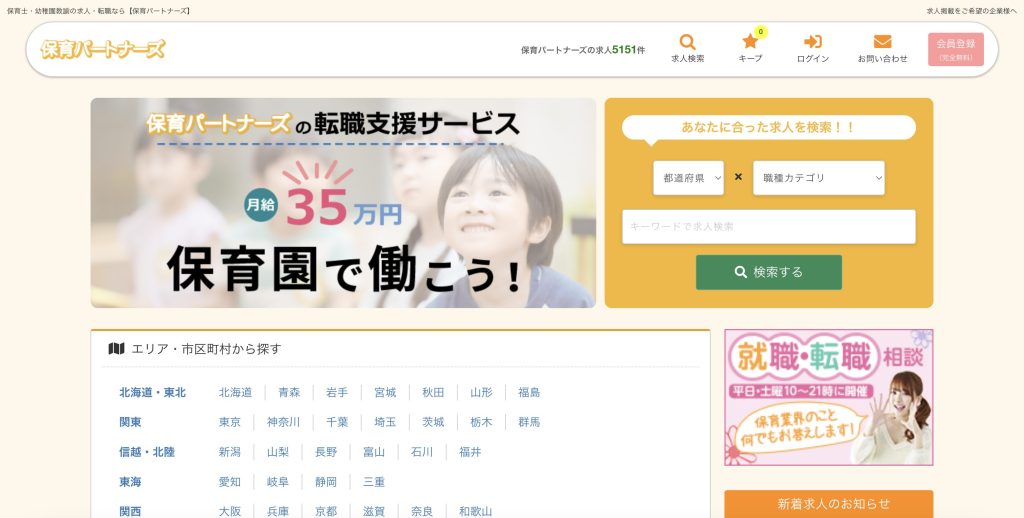Click the green 検索する button
The height and width of the screenshot is (518, 1024).
(769, 272)
